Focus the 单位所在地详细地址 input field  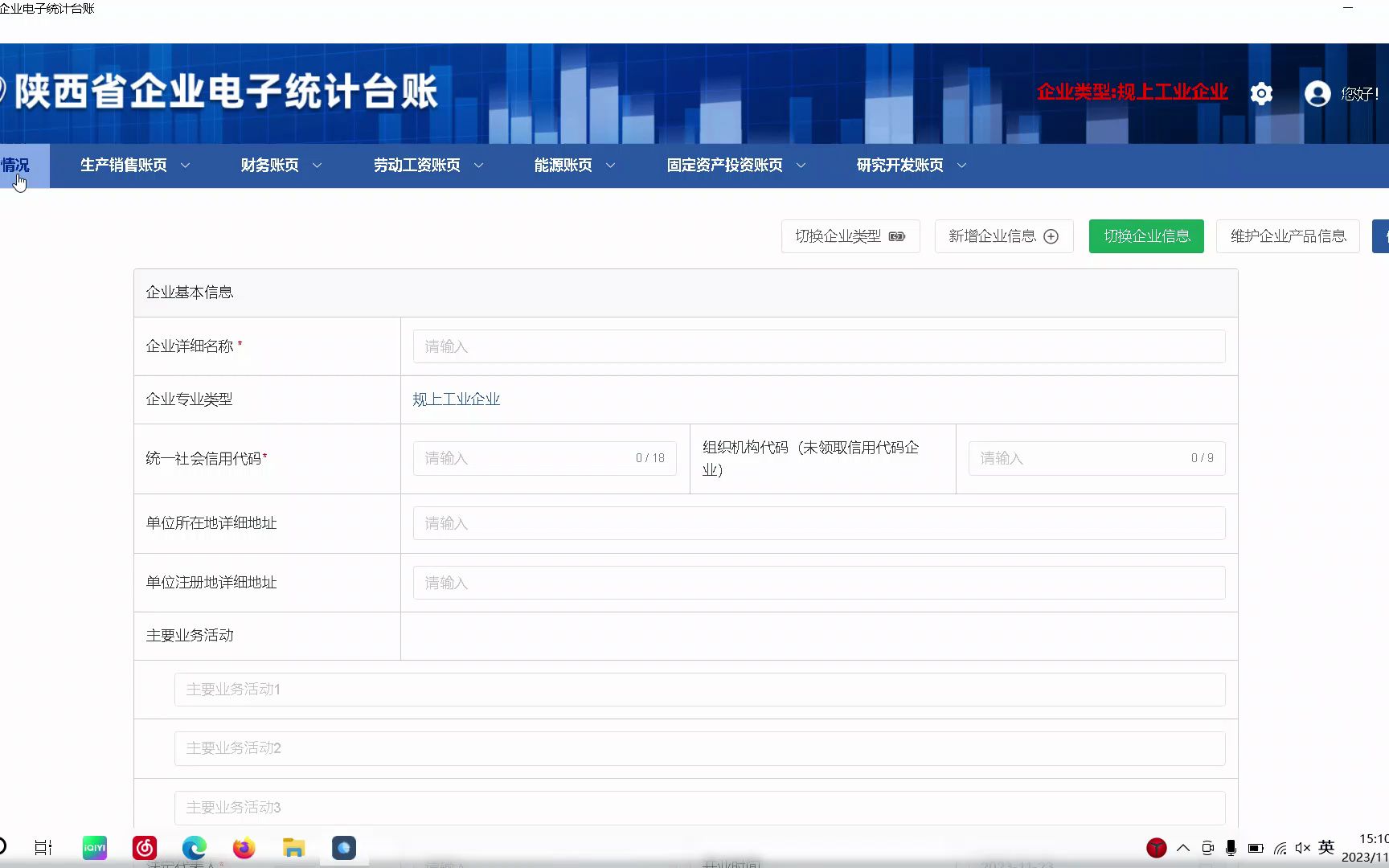(819, 523)
